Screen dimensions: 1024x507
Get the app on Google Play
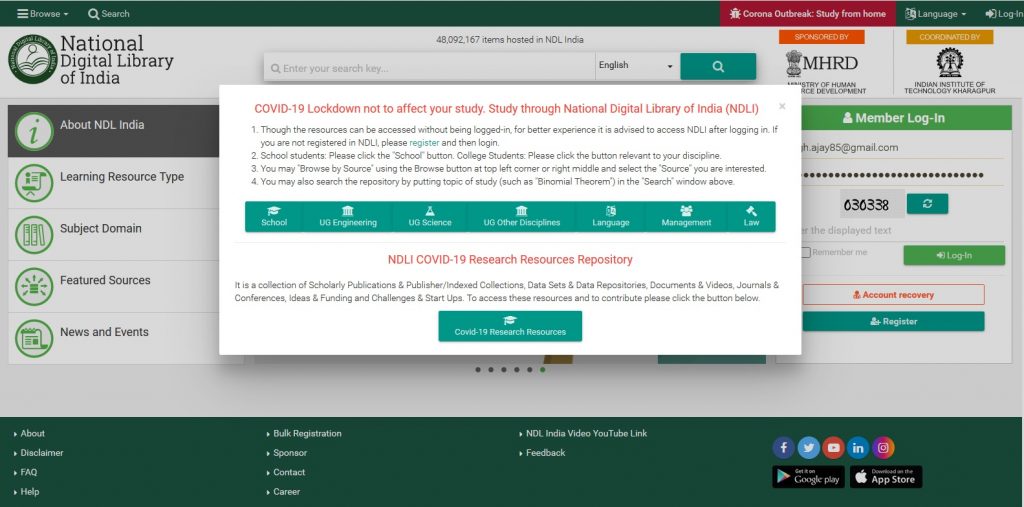[x=808, y=477]
